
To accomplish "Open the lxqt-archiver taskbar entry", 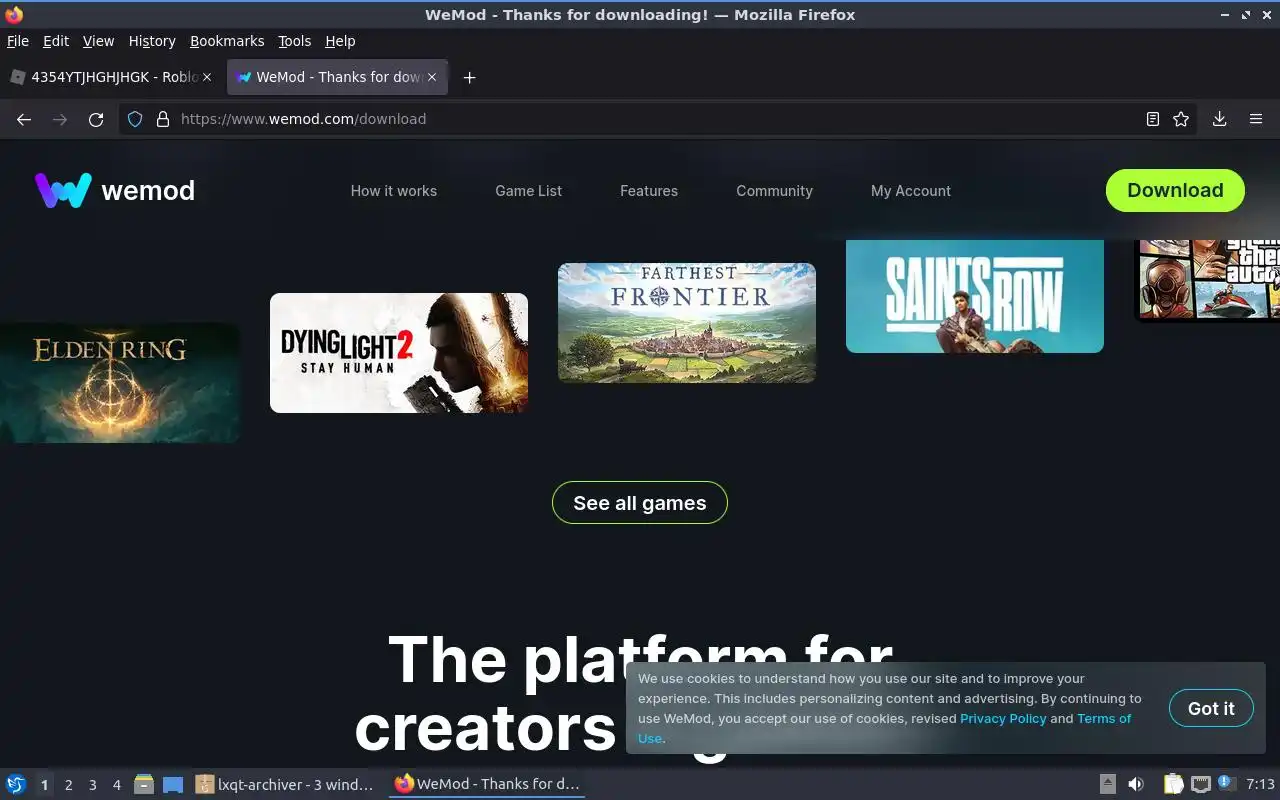I will tap(286, 784).
